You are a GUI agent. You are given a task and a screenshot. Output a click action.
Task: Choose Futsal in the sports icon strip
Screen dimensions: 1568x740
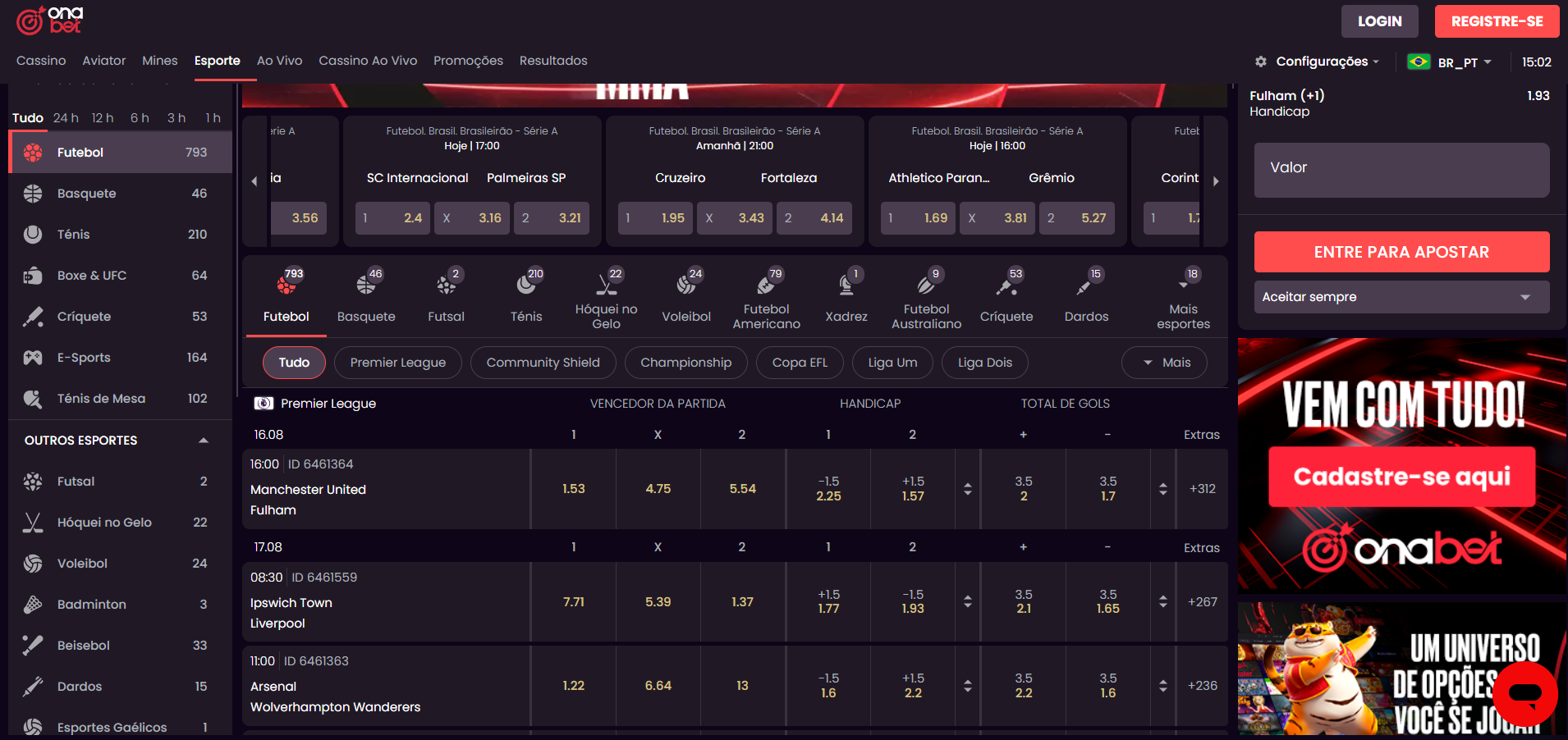[x=446, y=296]
